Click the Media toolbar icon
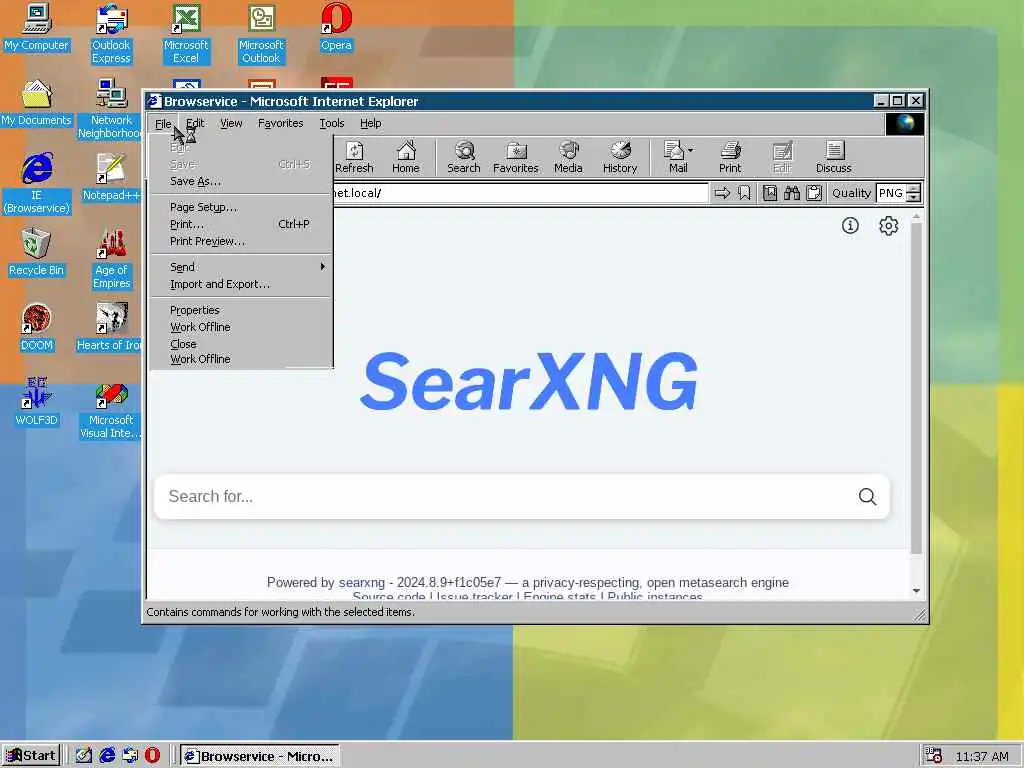This screenshot has height=768, width=1024. (568, 157)
